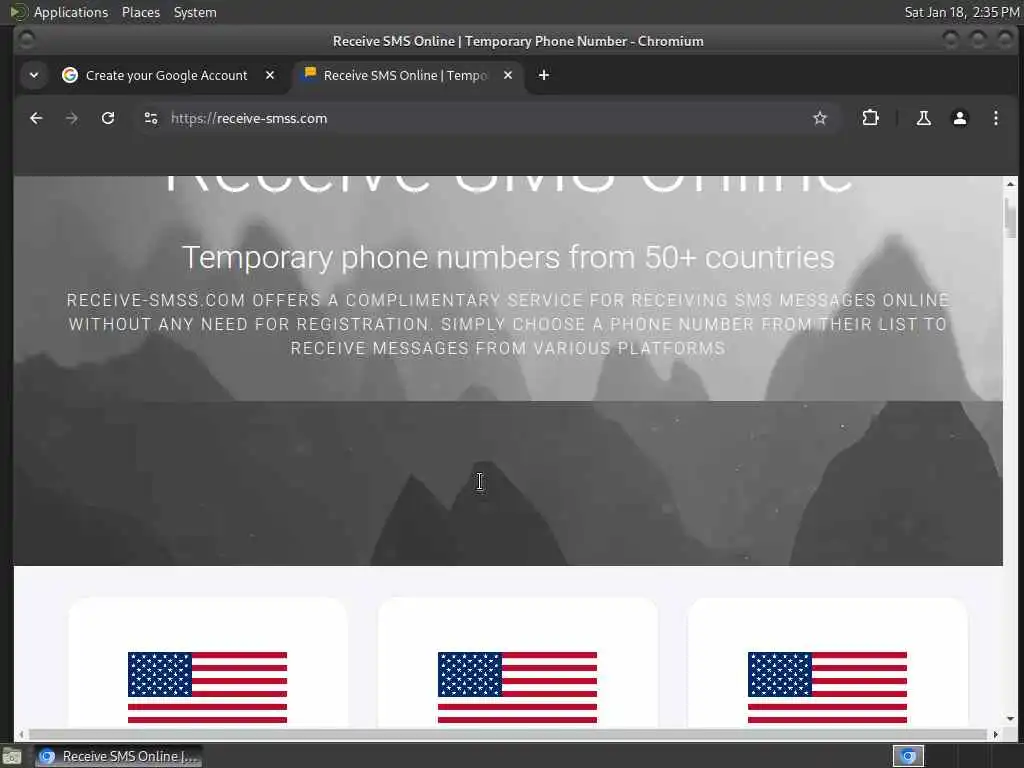Click the horizontal scrollbar at page bottom
The image size is (1024, 768).
point(507,734)
